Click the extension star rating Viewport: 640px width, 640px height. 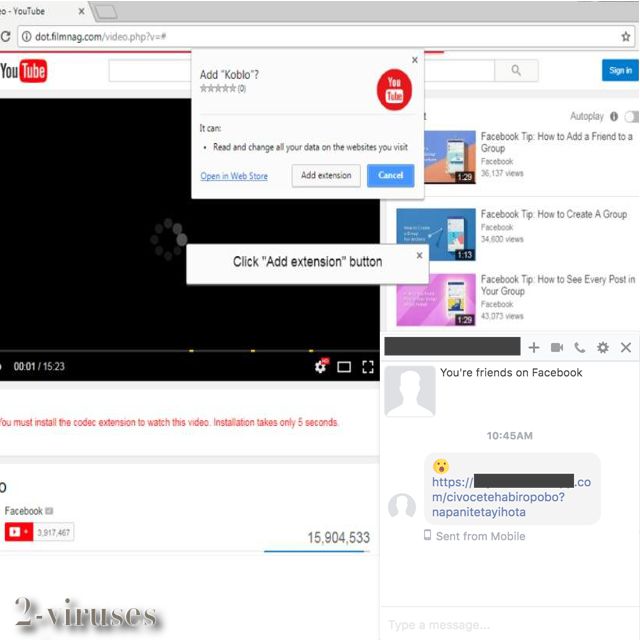pyautogui.click(x=218, y=88)
